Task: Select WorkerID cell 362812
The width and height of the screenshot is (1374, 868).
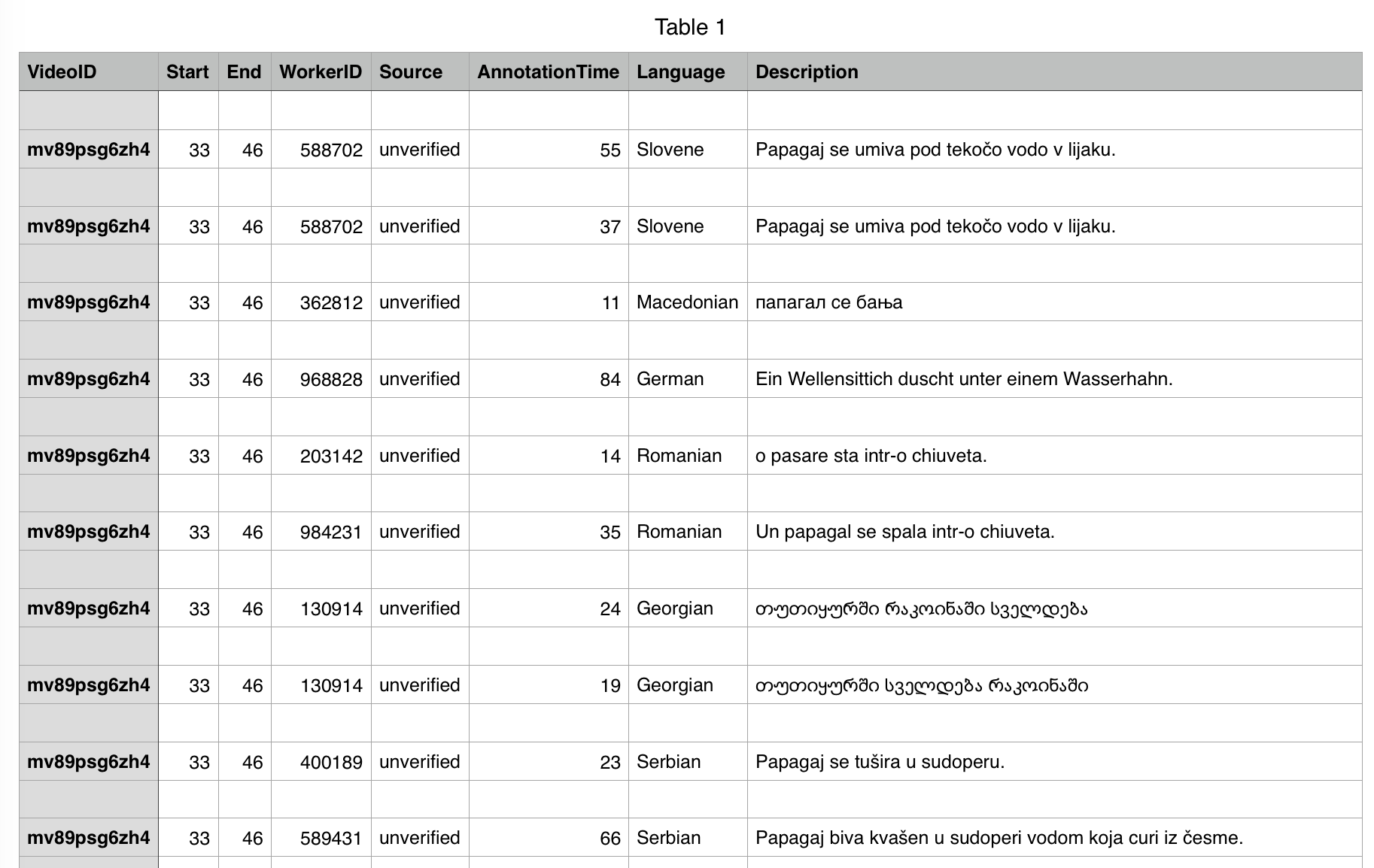Action: click(x=321, y=302)
